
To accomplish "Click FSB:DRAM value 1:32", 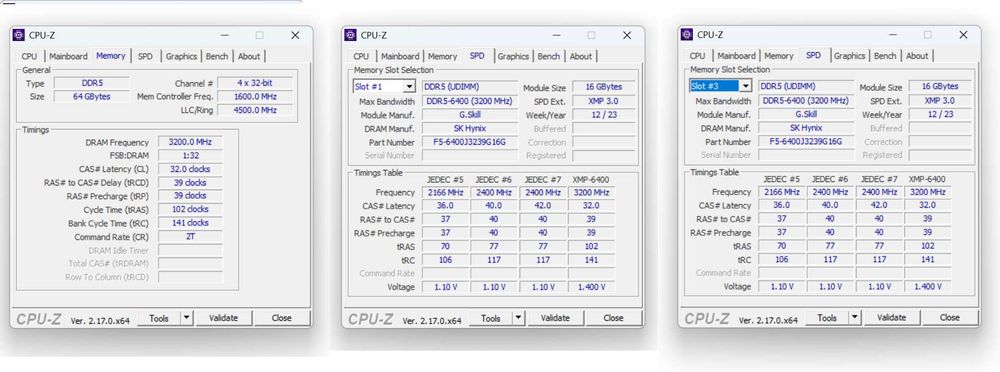I will click(190, 156).
